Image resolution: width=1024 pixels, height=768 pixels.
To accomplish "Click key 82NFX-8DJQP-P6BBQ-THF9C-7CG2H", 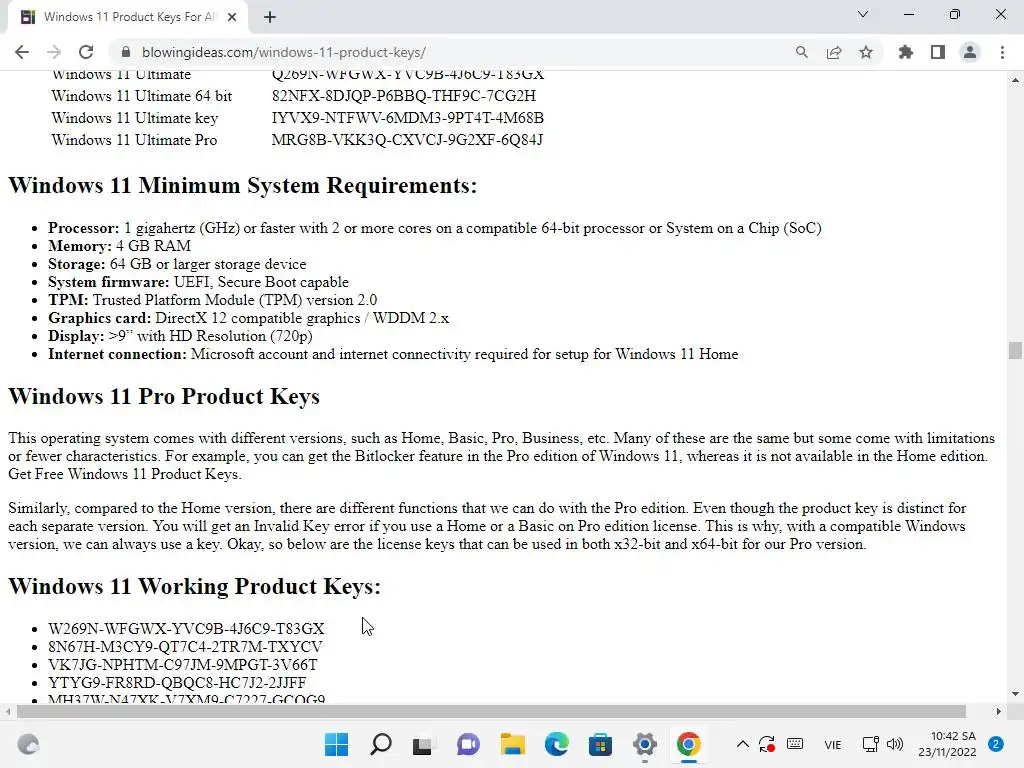I will 404,96.
